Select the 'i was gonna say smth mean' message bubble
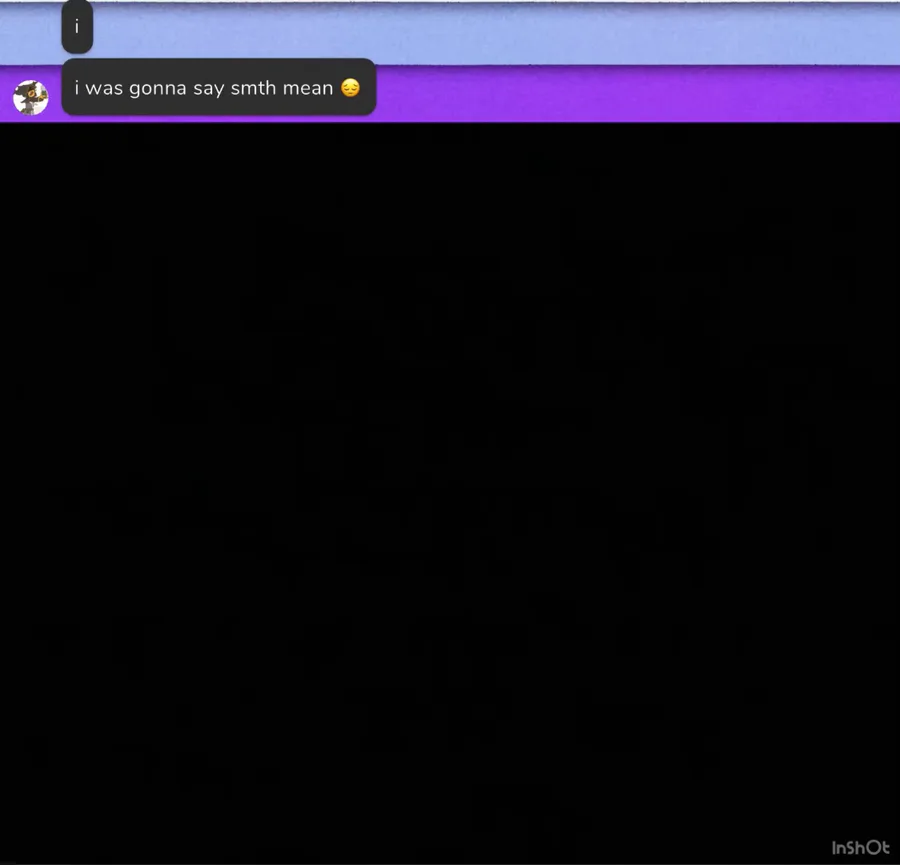 219,87
